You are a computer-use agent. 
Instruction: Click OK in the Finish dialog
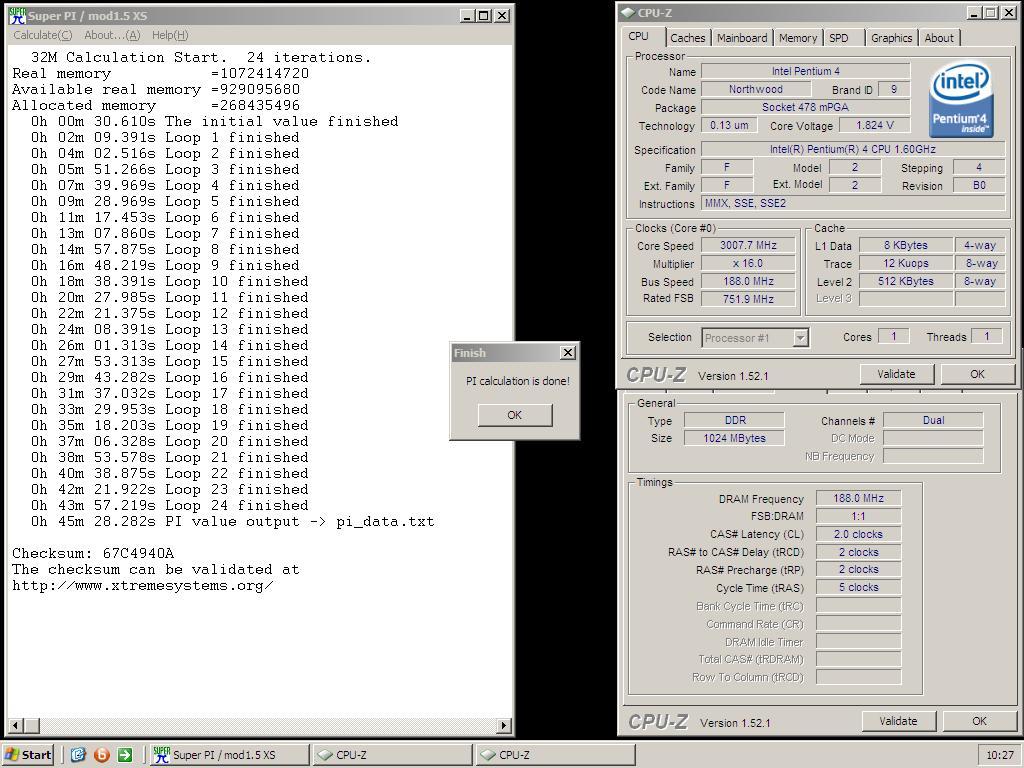click(x=515, y=415)
